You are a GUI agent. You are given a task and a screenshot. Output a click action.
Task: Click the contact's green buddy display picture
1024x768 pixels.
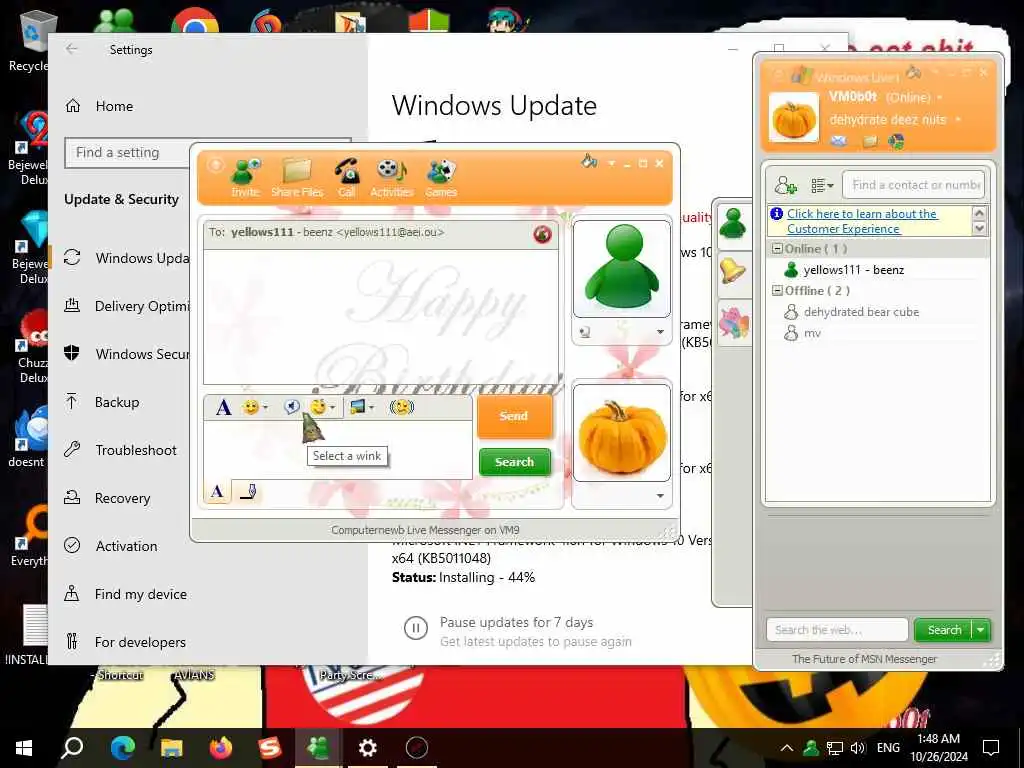click(622, 268)
